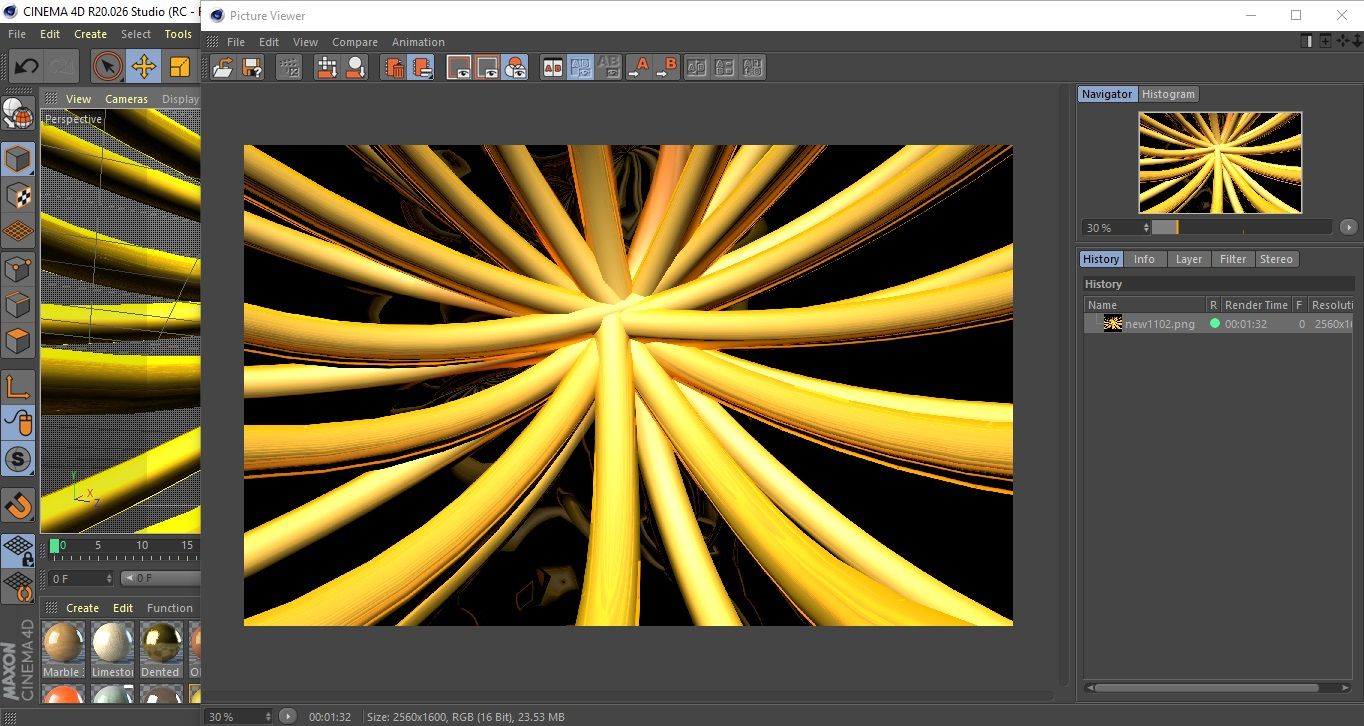Click the Render Time column header
Image resolution: width=1364 pixels, height=726 pixels.
[1256, 305]
